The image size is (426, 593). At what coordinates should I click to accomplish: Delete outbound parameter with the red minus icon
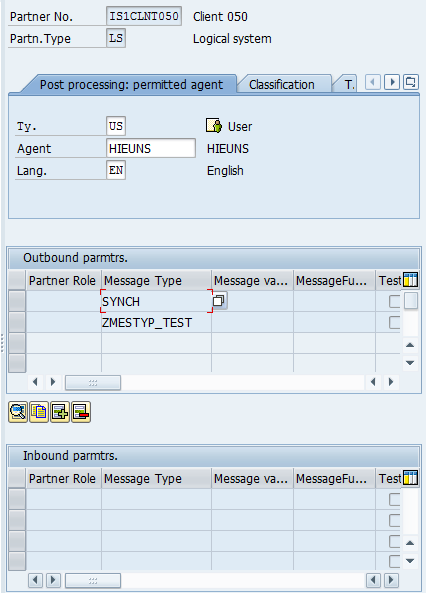[x=81, y=412]
